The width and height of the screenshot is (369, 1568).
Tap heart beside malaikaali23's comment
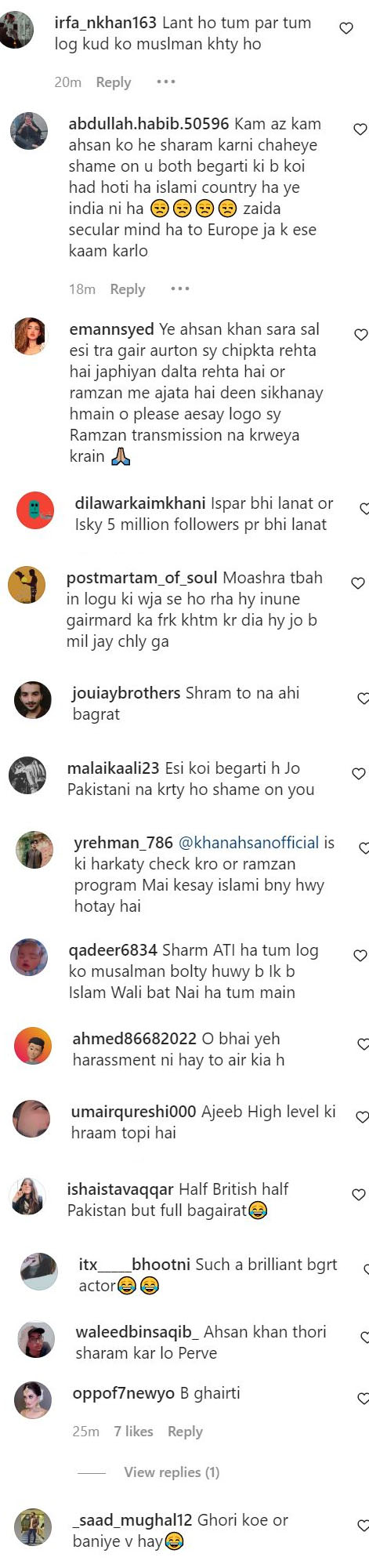coord(359,774)
